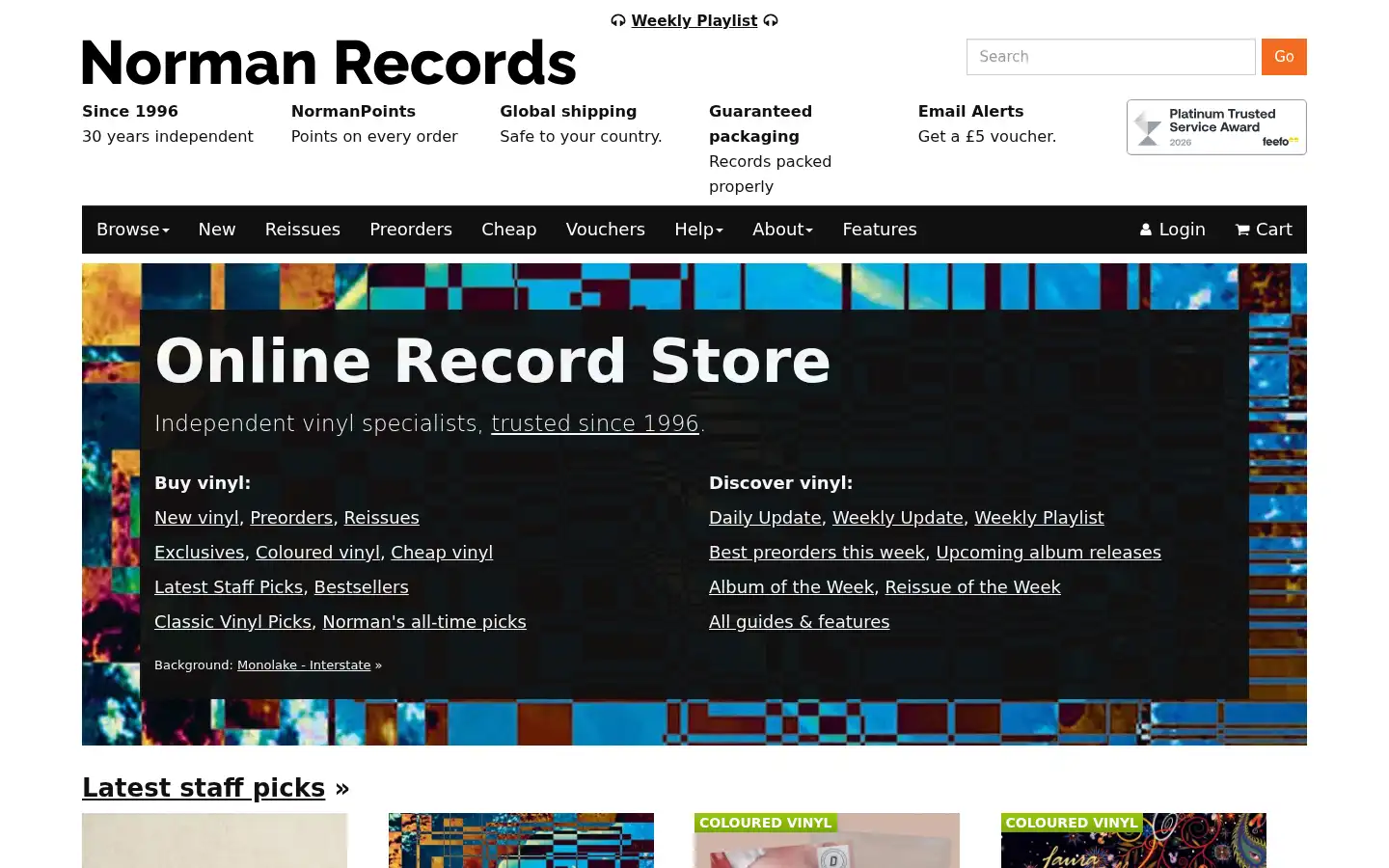Open the second staff pick blue mosaic thumbnail

(x=521, y=841)
